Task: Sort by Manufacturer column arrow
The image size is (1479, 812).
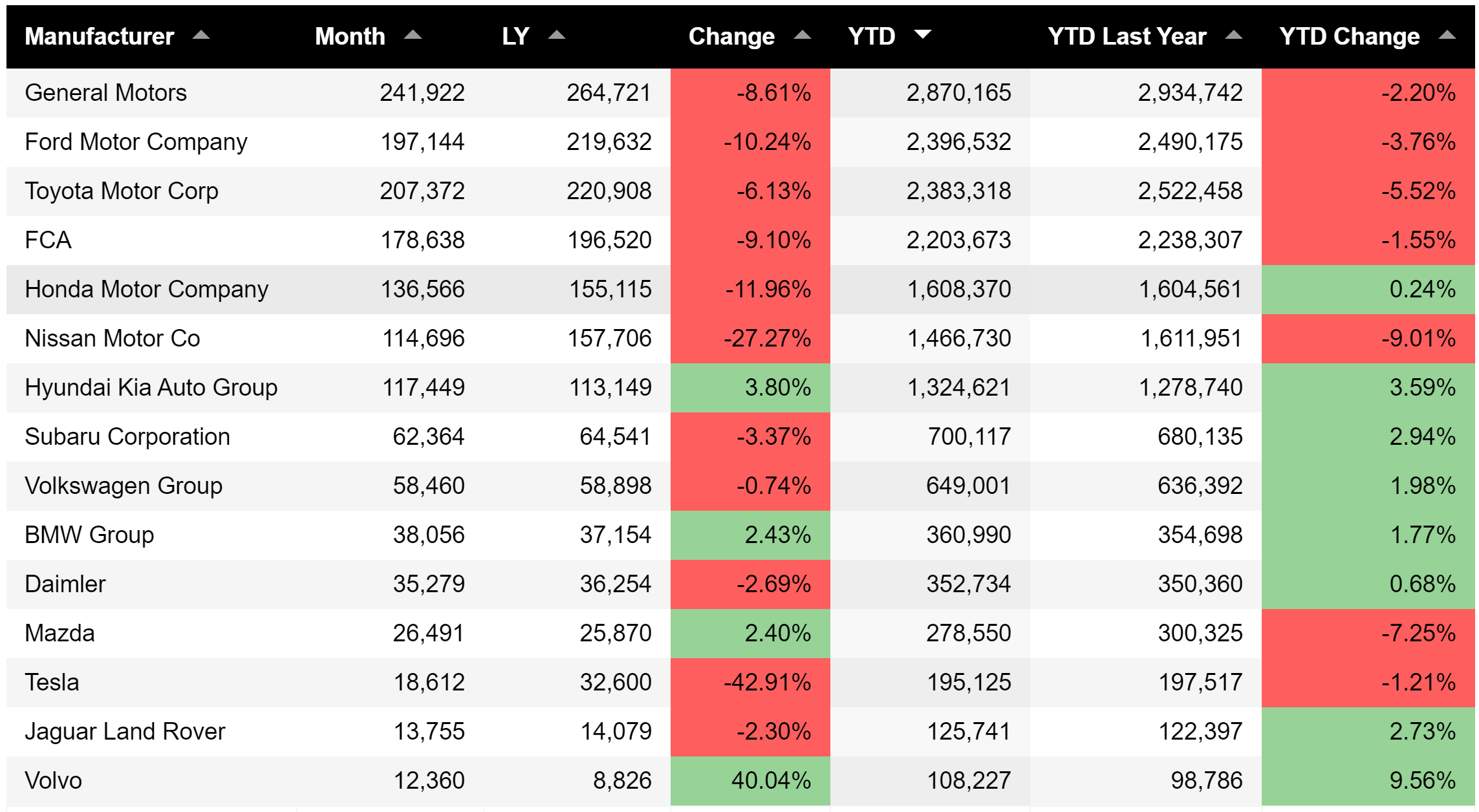Action: point(201,36)
